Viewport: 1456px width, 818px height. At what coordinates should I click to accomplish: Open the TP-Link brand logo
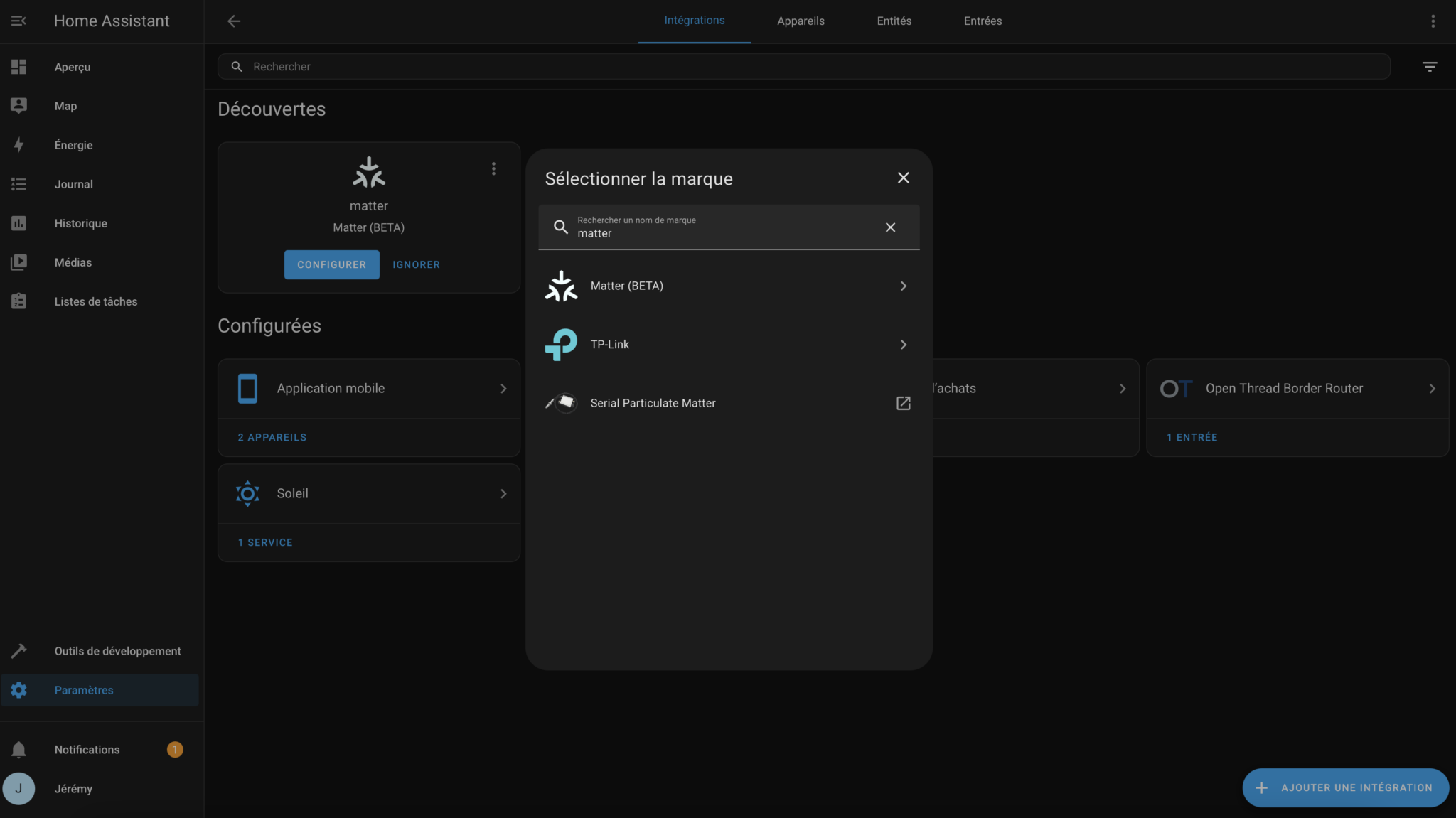(561, 344)
